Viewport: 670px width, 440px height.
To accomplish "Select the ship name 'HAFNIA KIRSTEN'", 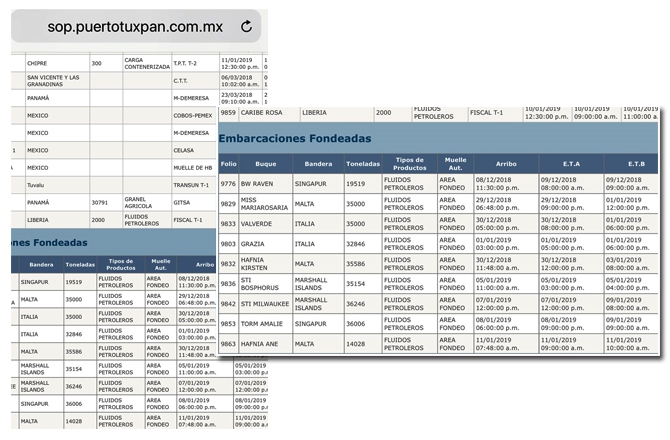I will point(254,264).
